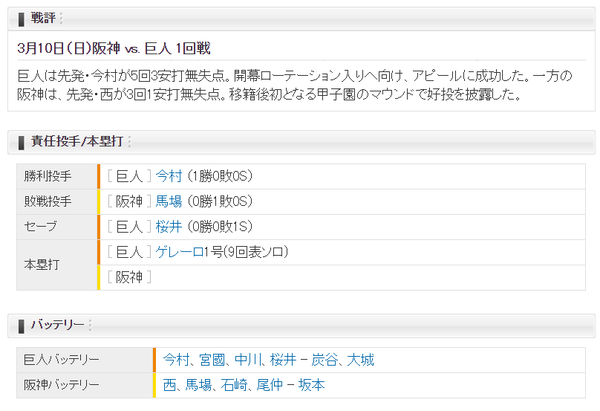The width and height of the screenshot is (600, 411).
Task: Click the 責任投手/本塁打 section header
Action: [x=301, y=142]
